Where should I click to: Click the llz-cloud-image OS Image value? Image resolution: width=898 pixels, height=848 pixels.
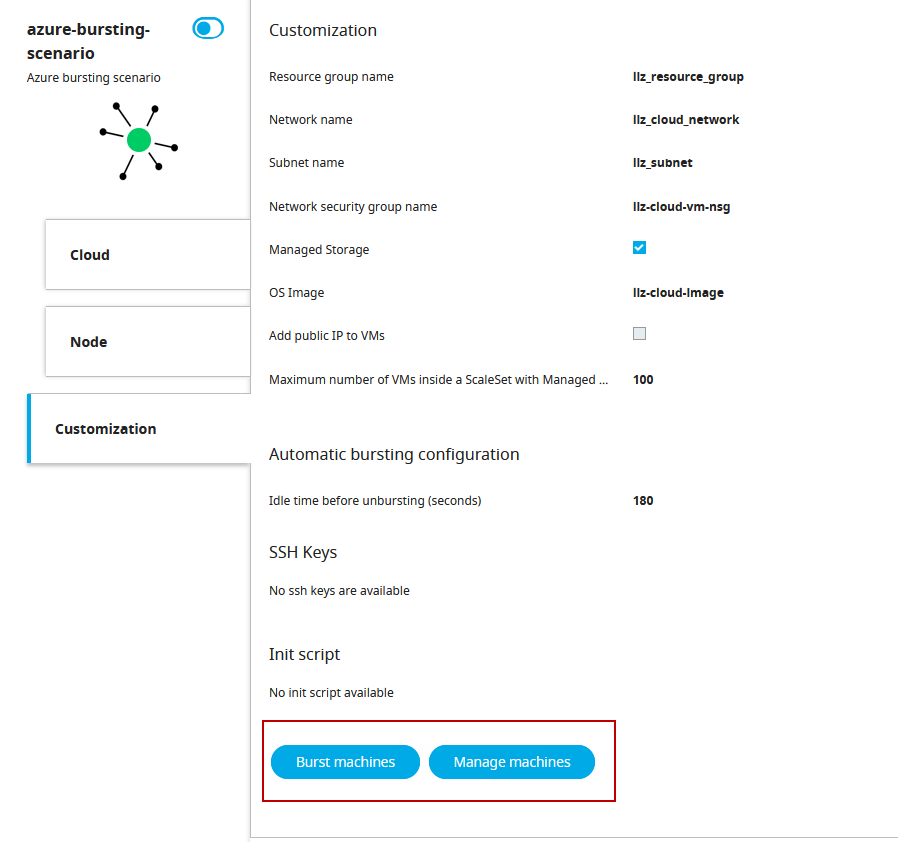[678, 293]
